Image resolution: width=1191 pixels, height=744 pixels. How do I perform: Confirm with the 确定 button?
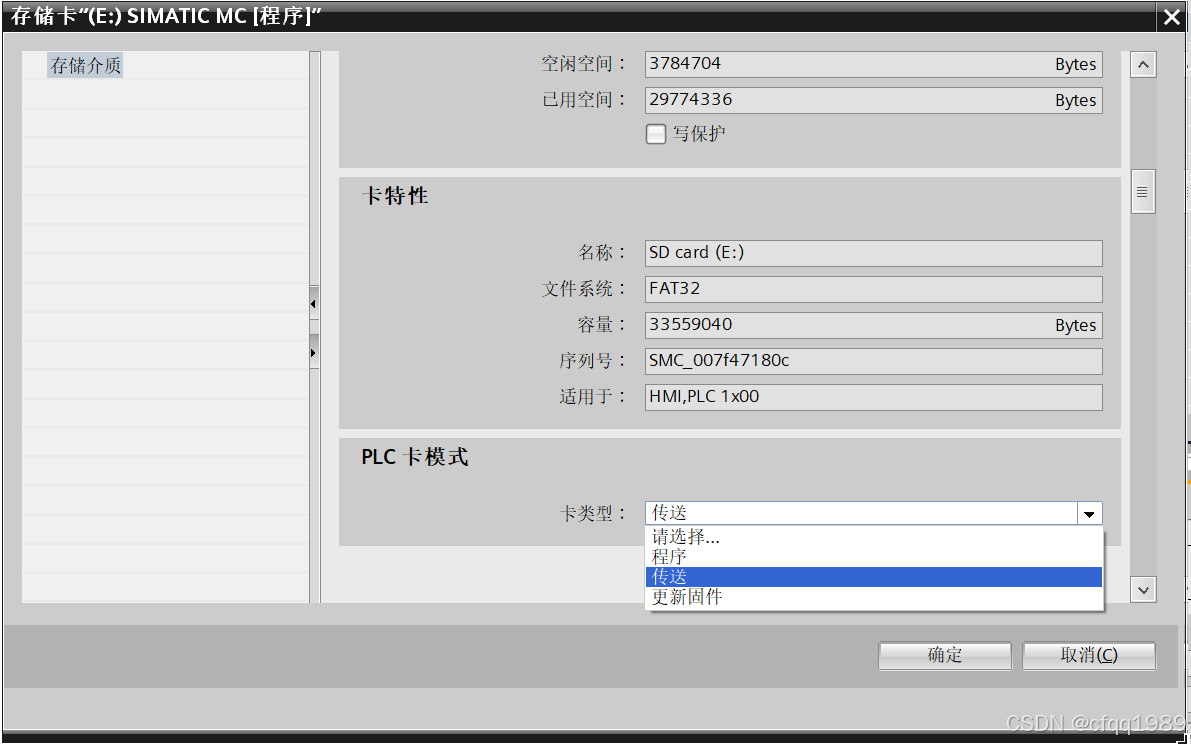click(945, 655)
